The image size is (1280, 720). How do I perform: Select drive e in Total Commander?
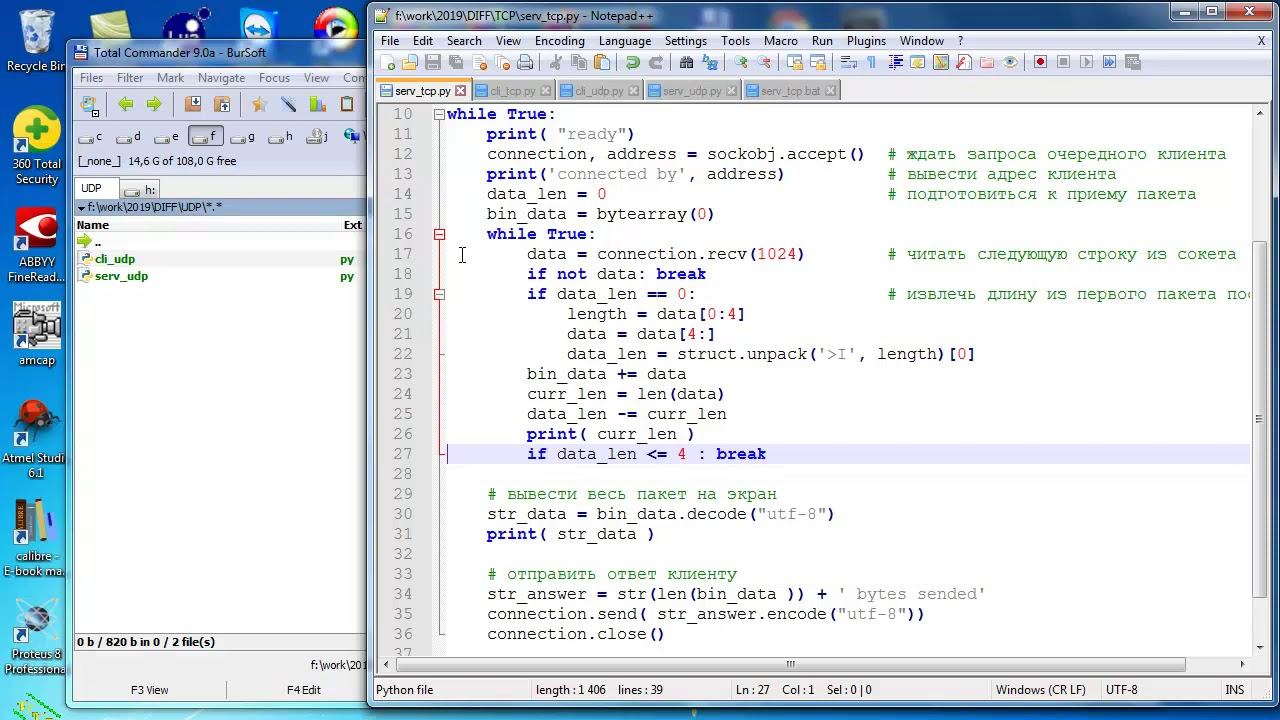167,137
